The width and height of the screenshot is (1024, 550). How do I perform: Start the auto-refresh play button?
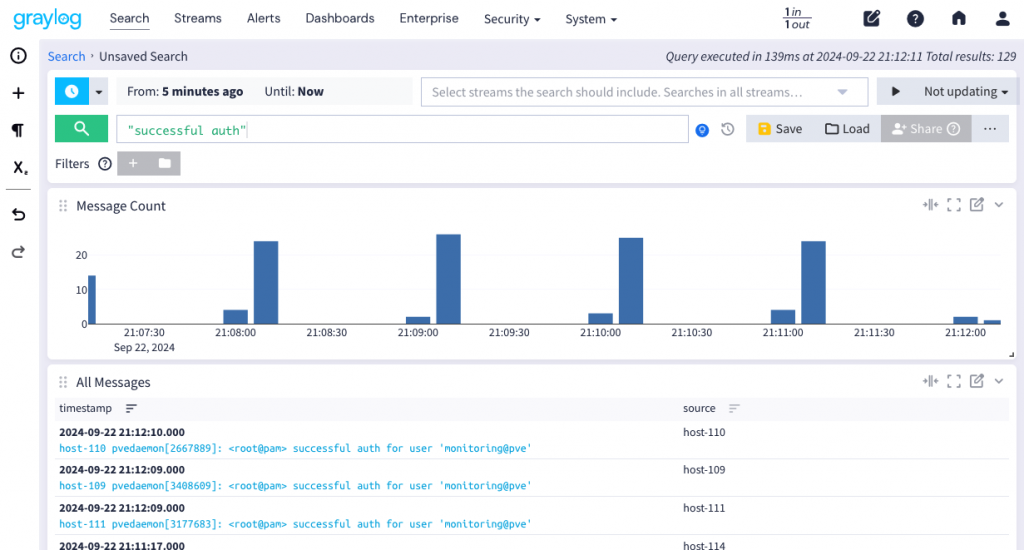point(895,91)
